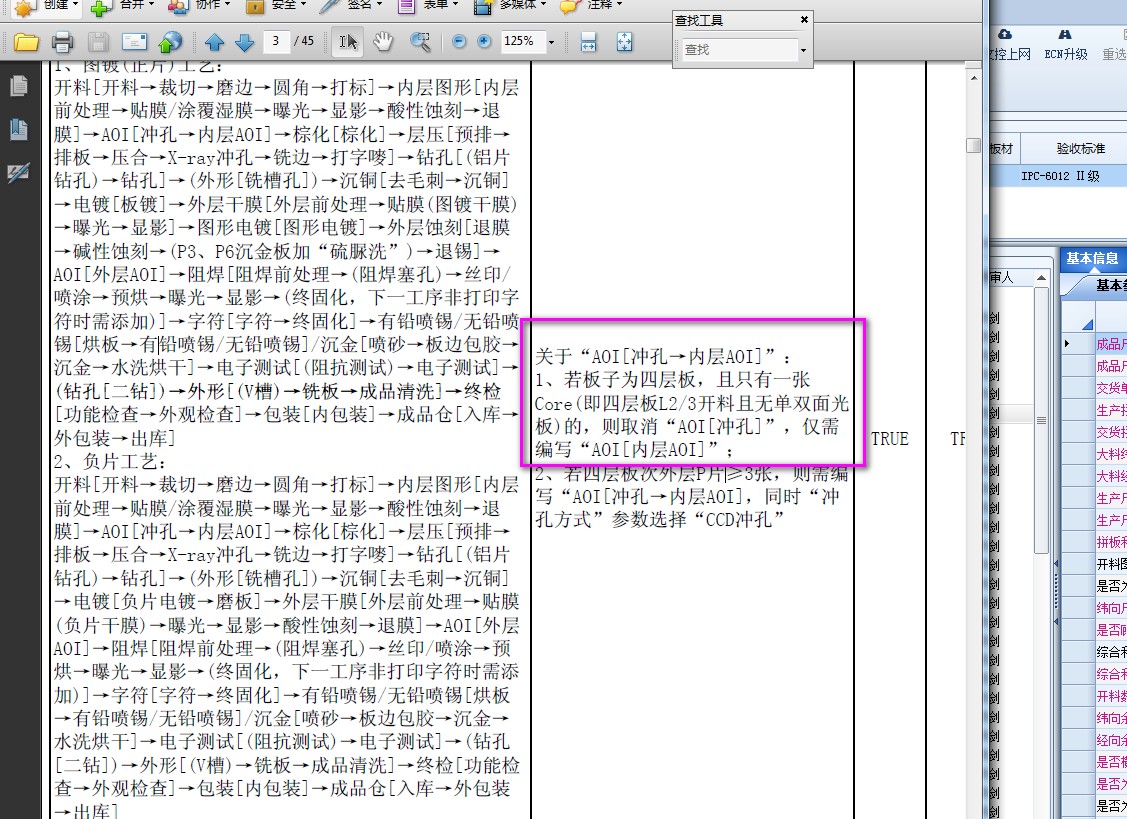Click the print icon
This screenshot has height=819, width=1127.
coord(63,42)
